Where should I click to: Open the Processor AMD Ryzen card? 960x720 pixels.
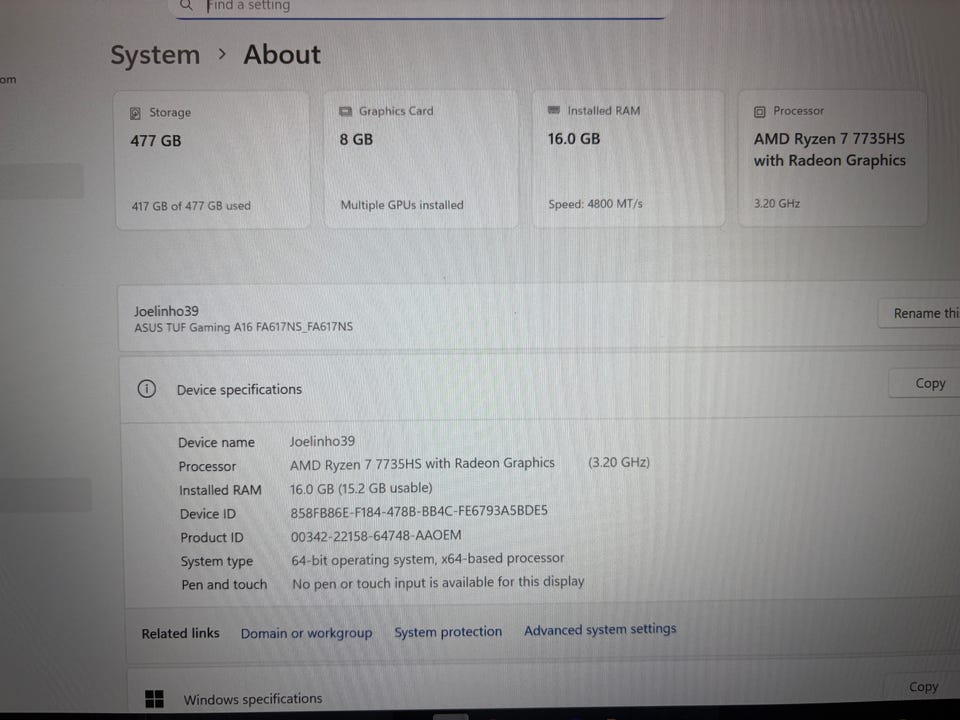click(x=833, y=158)
